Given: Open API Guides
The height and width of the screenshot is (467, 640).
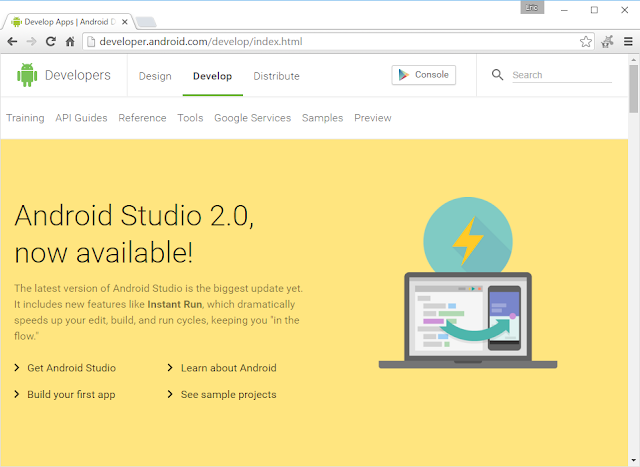Looking at the screenshot, I should tap(81, 118).
